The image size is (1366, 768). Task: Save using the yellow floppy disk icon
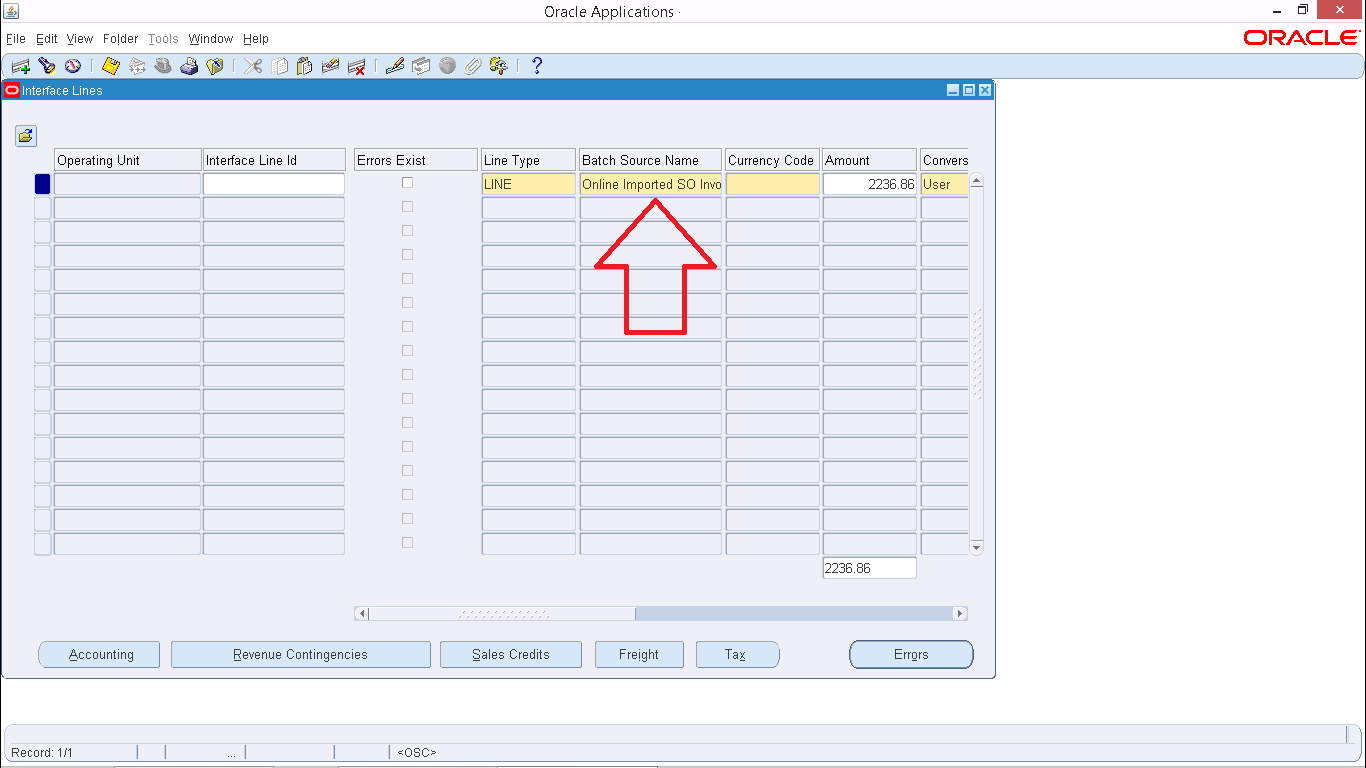click(111, 66)
